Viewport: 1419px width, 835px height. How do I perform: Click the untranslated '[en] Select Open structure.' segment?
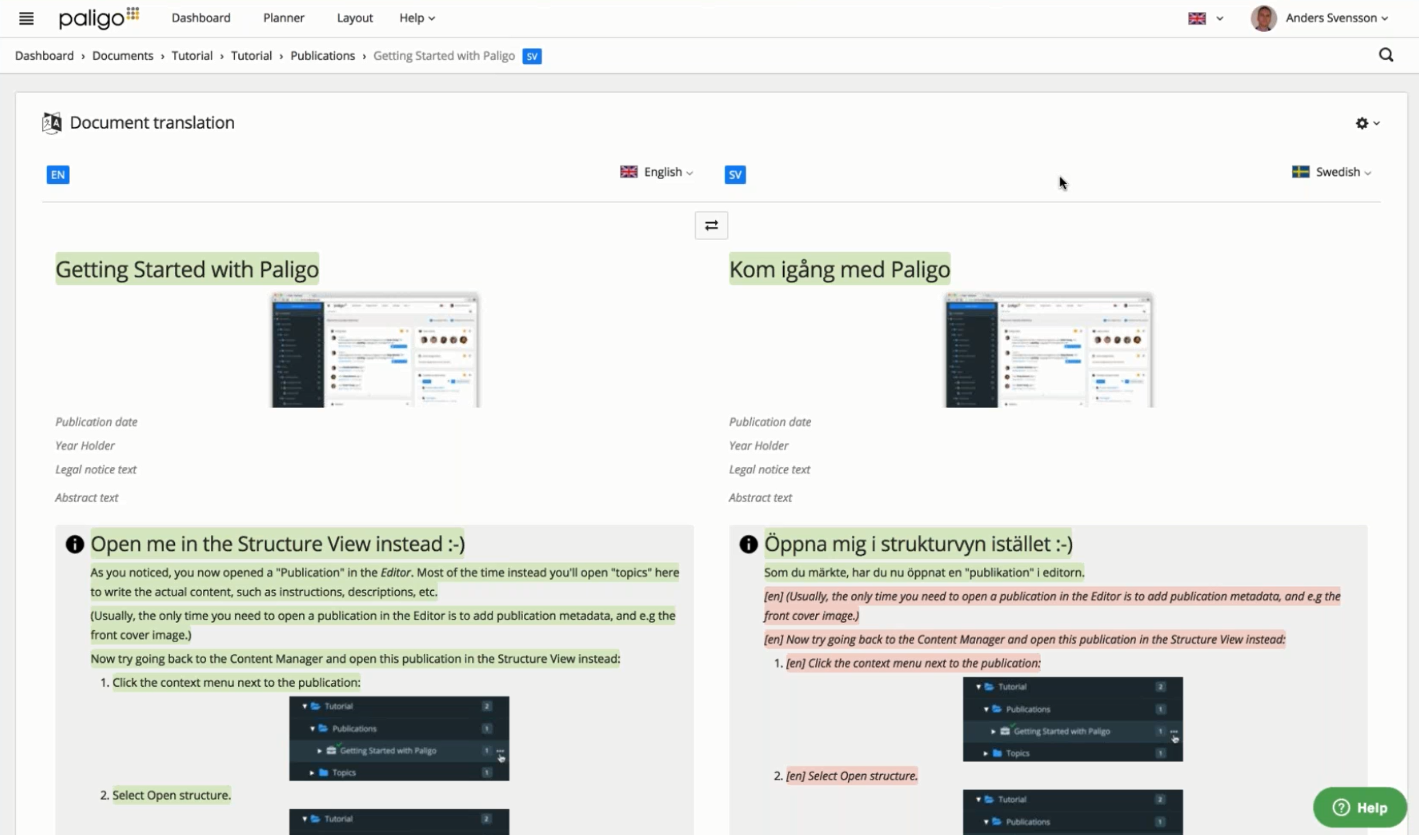point(852,776)
